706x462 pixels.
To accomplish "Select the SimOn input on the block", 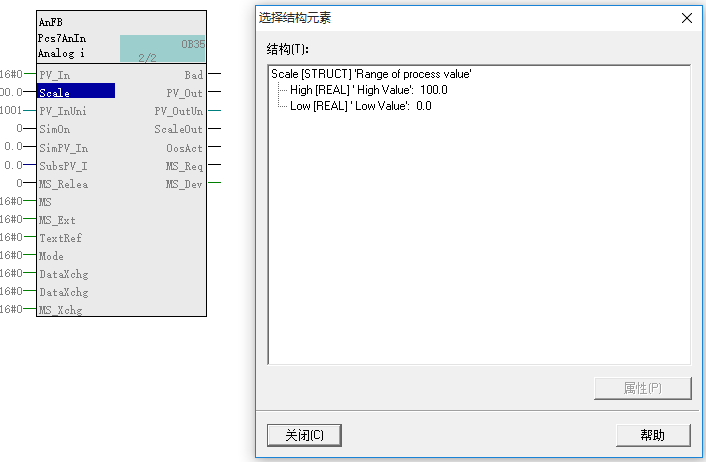I will (54, 129).
